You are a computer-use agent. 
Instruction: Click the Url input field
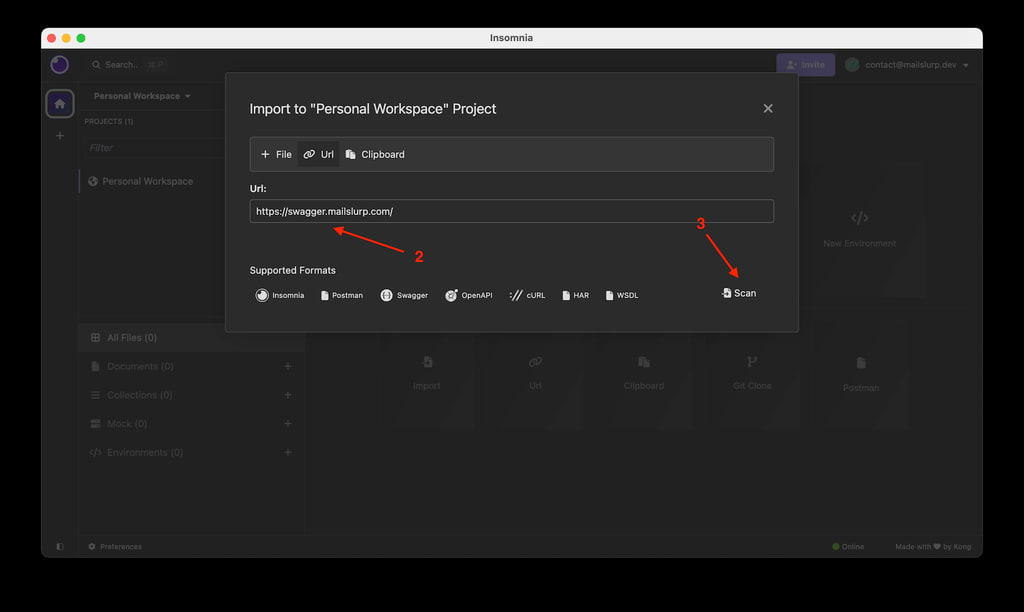point(511,211)
